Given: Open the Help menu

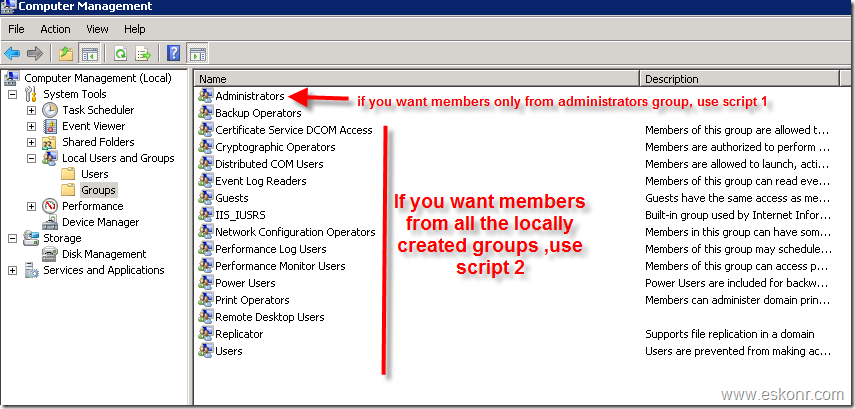Looking at the screenshot, I should [x=134, y=29].
